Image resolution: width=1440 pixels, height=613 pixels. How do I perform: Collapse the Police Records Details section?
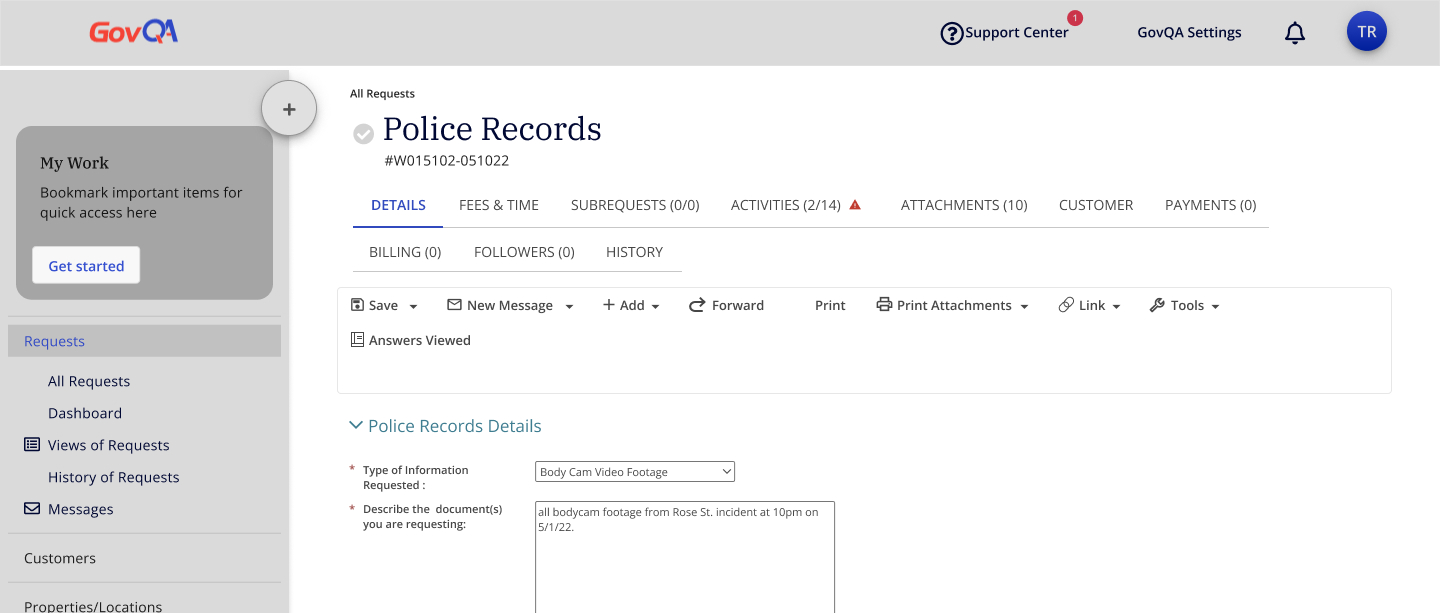[355, 425]
